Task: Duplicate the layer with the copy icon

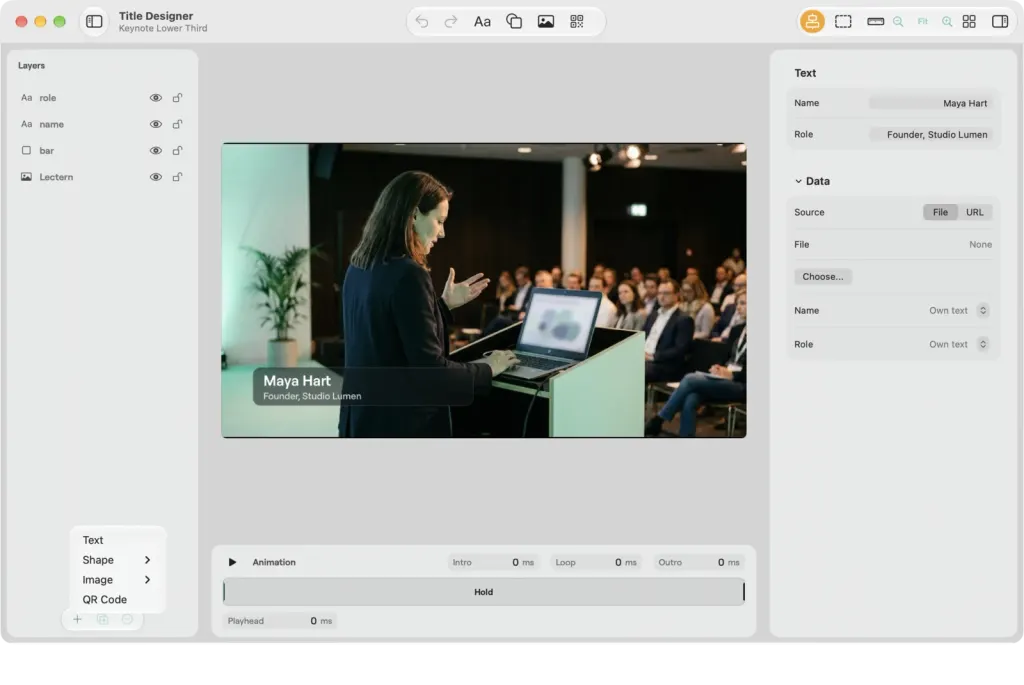Action: (103, 619)
